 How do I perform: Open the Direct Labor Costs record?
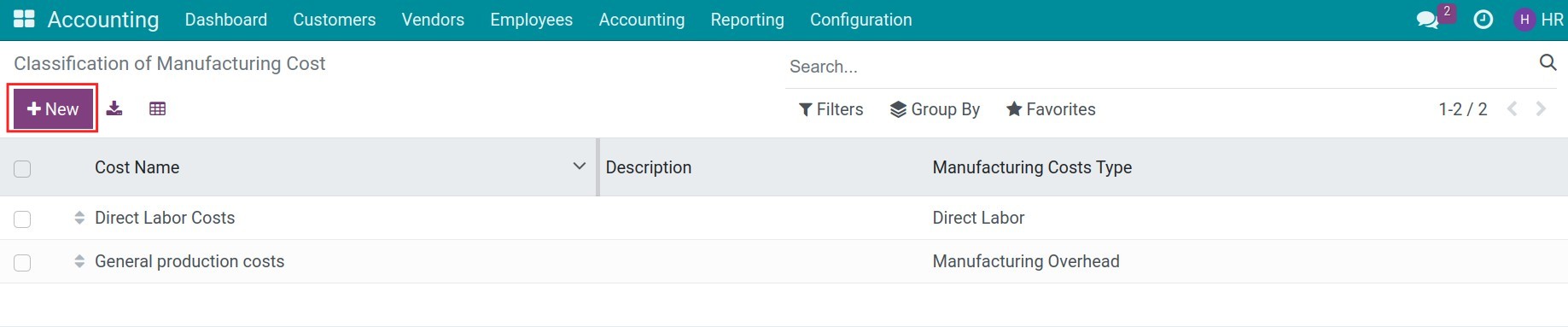165,218
